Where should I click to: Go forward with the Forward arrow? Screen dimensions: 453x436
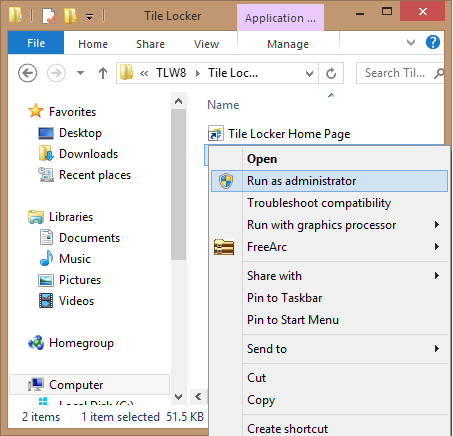[56, 73]
